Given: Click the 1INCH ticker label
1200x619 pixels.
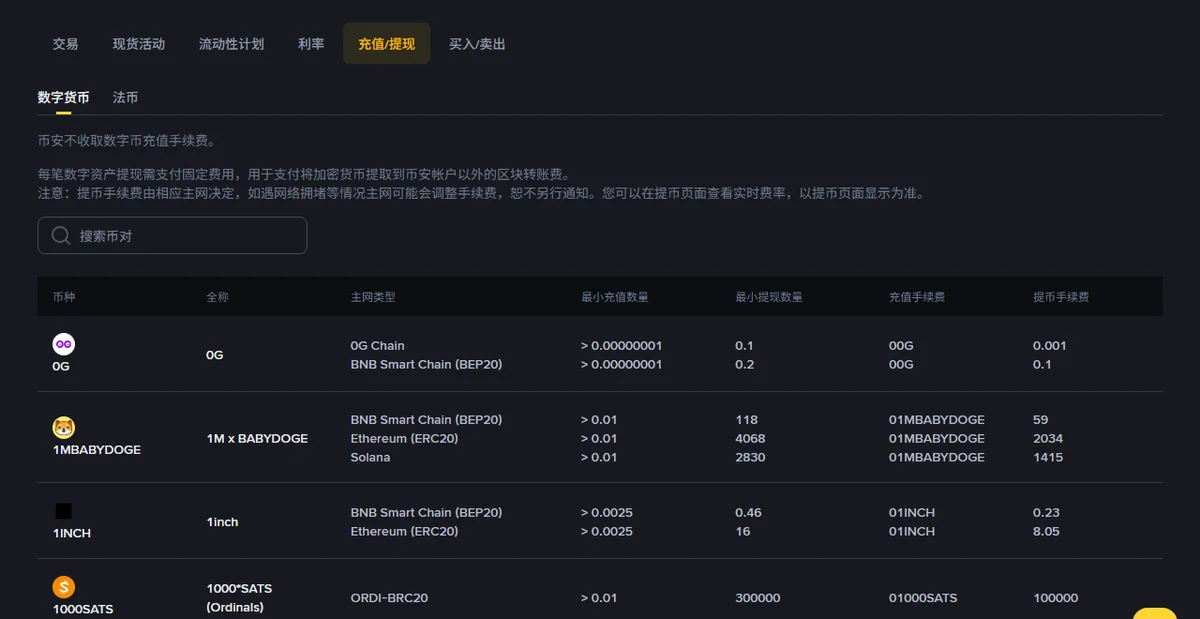Looking at the screenshot, I should pos(72,534).
